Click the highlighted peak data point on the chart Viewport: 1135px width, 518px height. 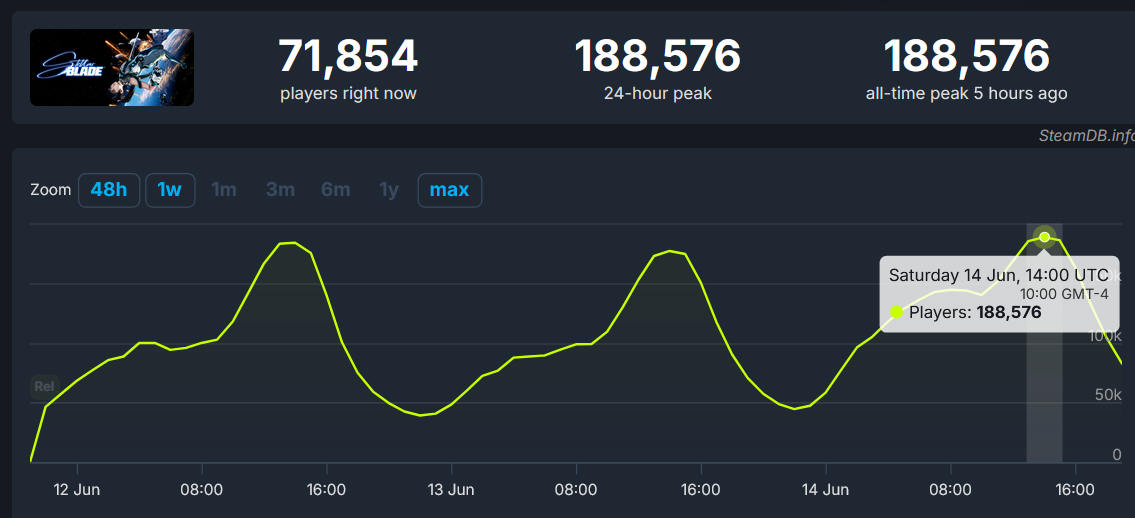coord(1044,237)
